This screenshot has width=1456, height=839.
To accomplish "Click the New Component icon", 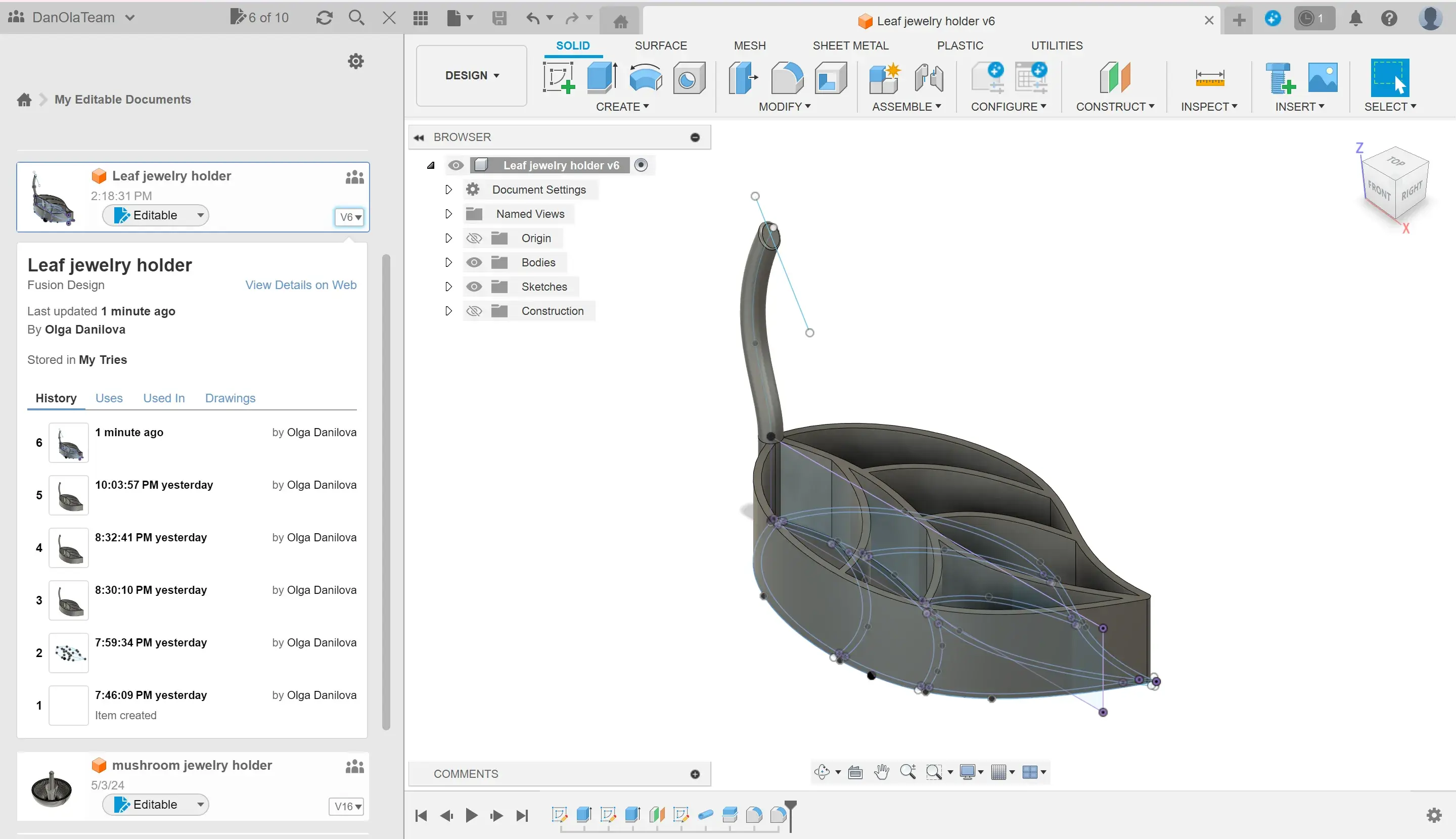I will tap(884, 78).
